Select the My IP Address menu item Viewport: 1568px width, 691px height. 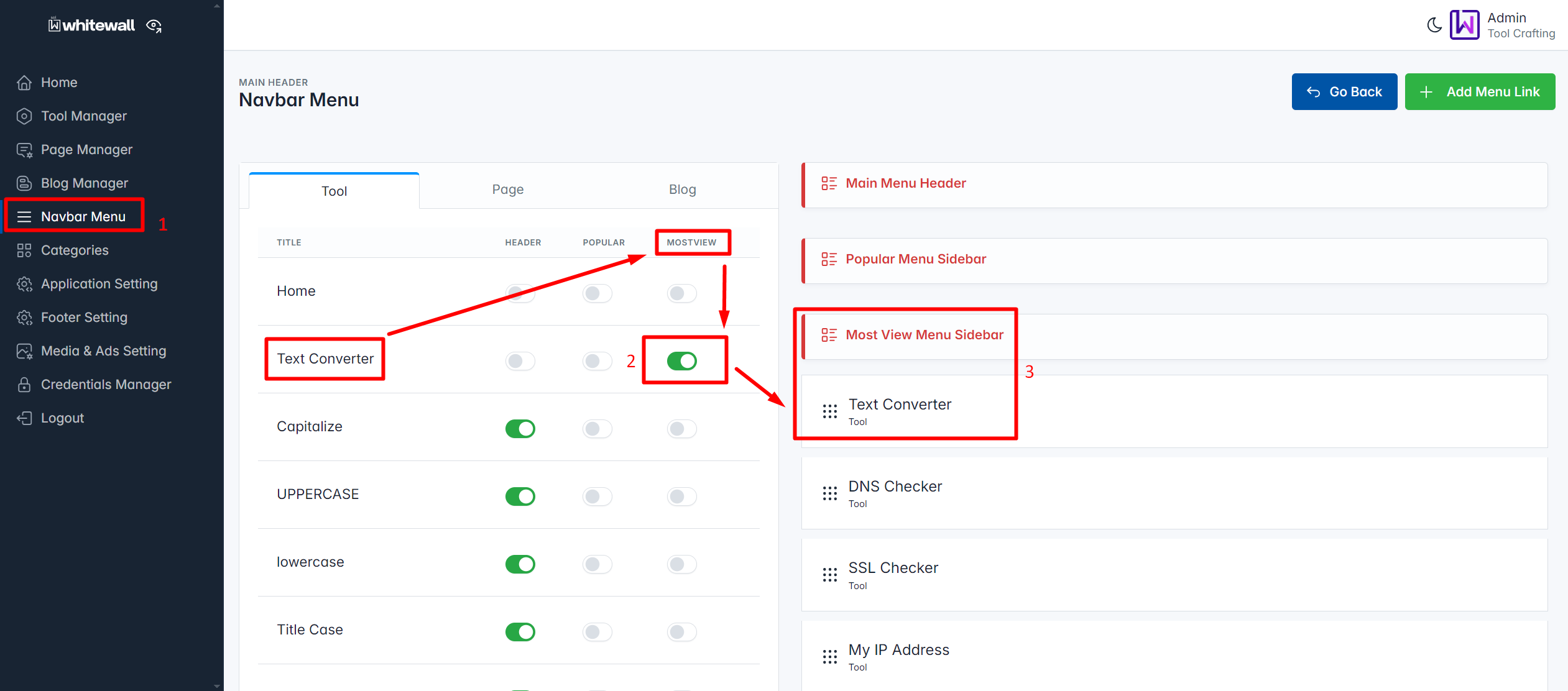[x=1174, y=656]
